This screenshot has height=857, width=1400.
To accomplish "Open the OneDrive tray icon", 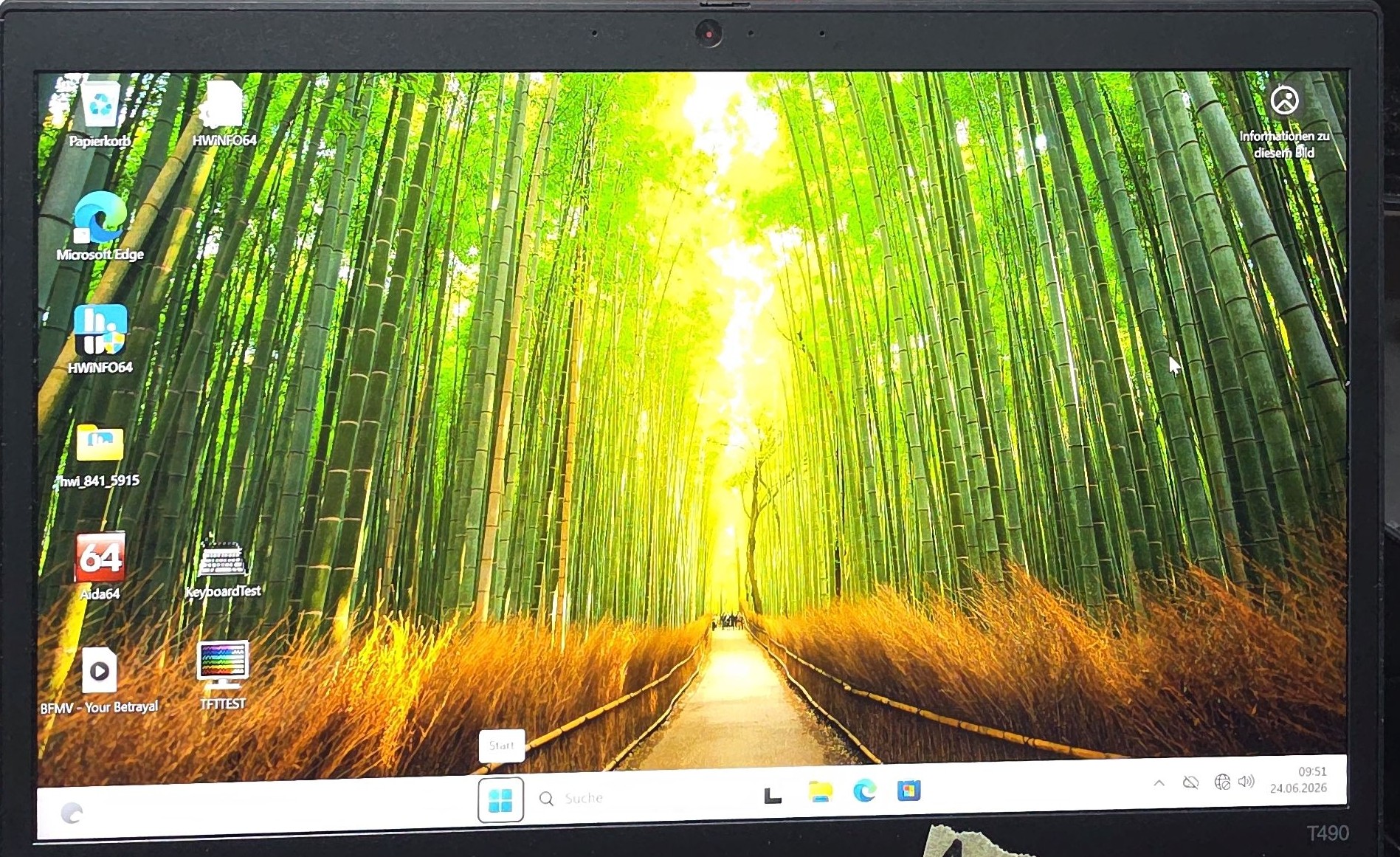I will [x=1190, y=782].
